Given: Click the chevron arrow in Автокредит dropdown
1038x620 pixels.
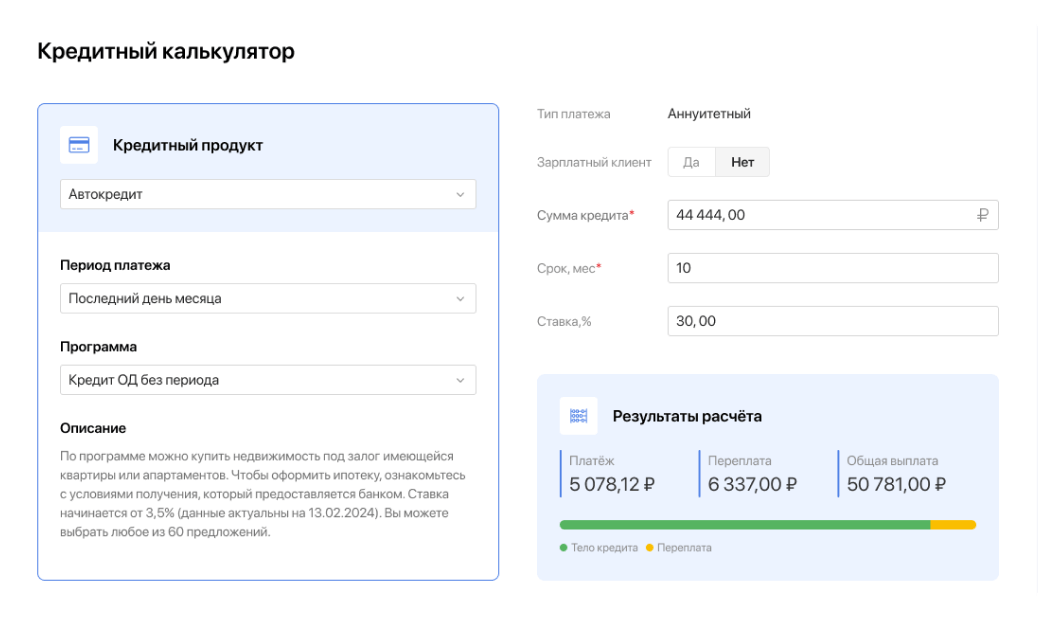Looking at the screenshot, I should pyautogui.click(x=460, y=195).
